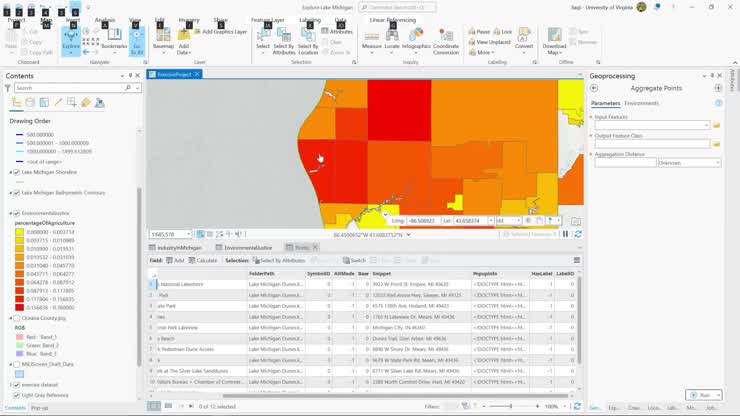The image size is (740, 416).
Task: Browse for Input Features folder icon
Action: (x=717, y=125)
